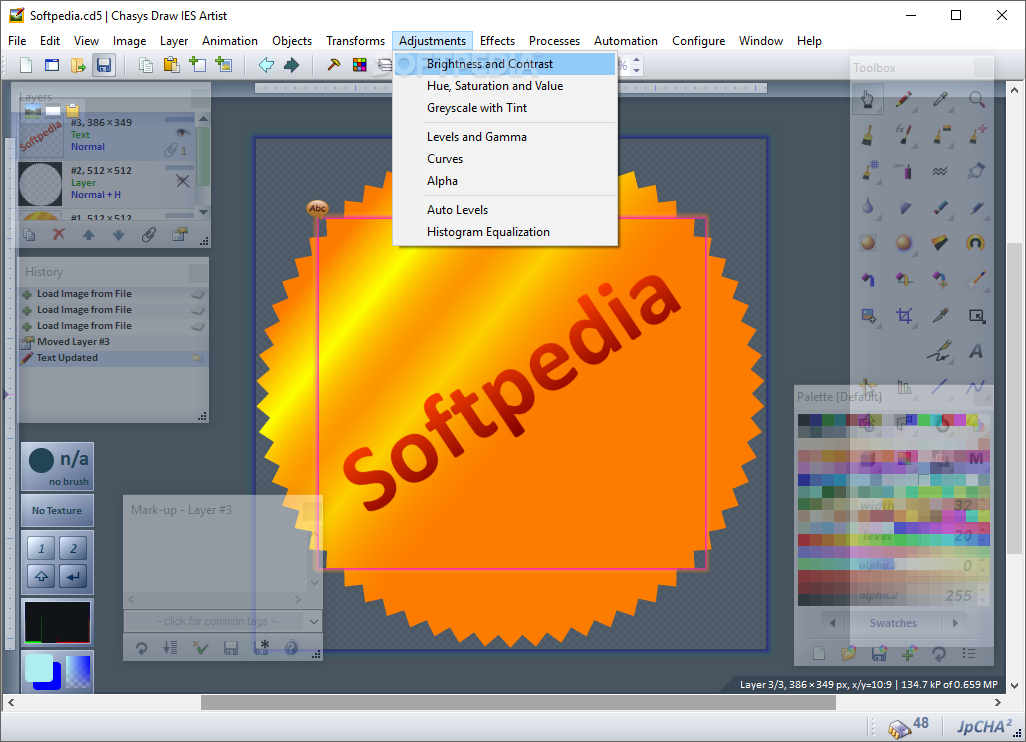Viewport: 1026px width, 742px height.
Task: Select the hand pointer tool in Toolbox
Action: [x=868, y=99]
